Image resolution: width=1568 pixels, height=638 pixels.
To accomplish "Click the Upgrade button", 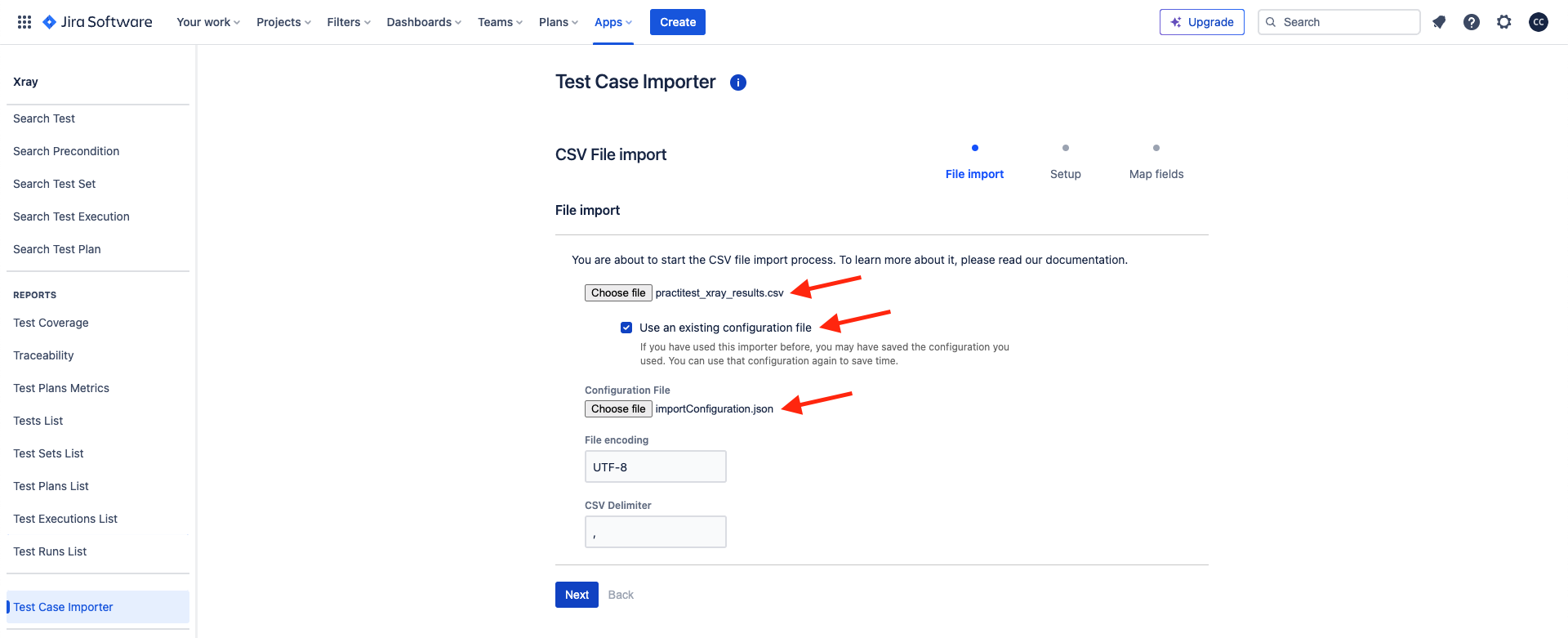I will [1202, 22].
